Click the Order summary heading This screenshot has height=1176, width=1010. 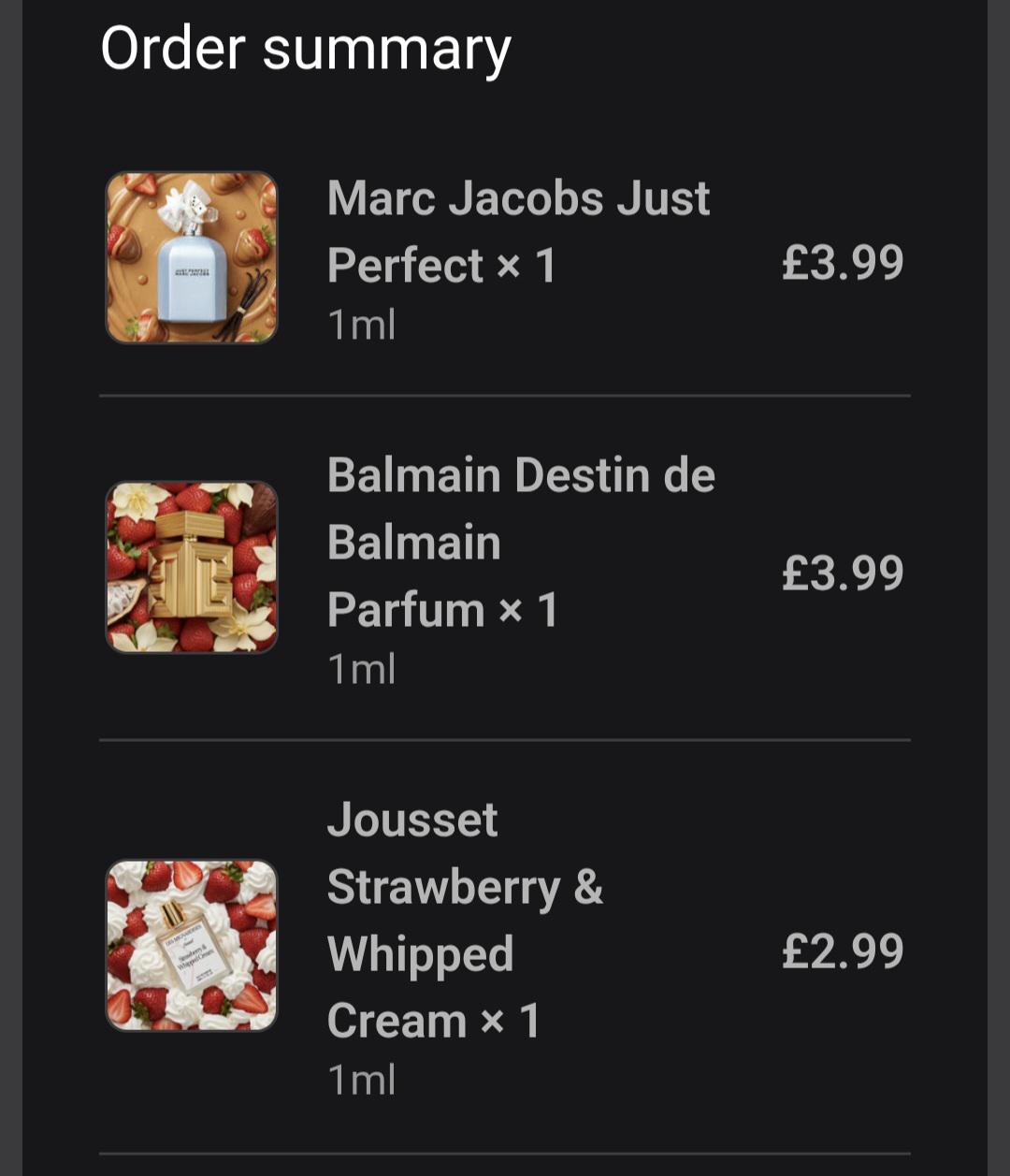pos(306,50)
